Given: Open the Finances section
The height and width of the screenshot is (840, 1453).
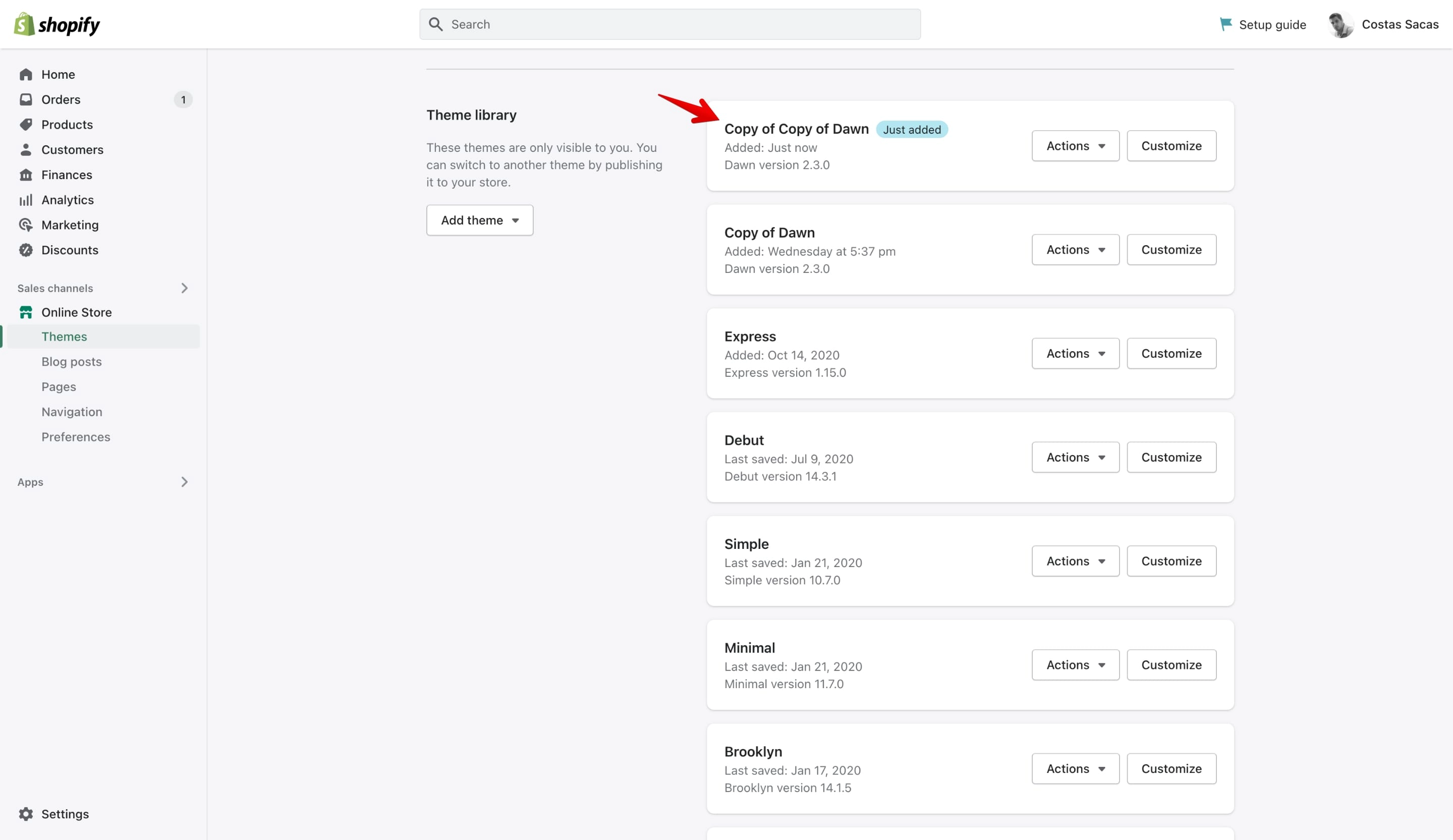Looking at the screenshot, I should tap(66, 175).
